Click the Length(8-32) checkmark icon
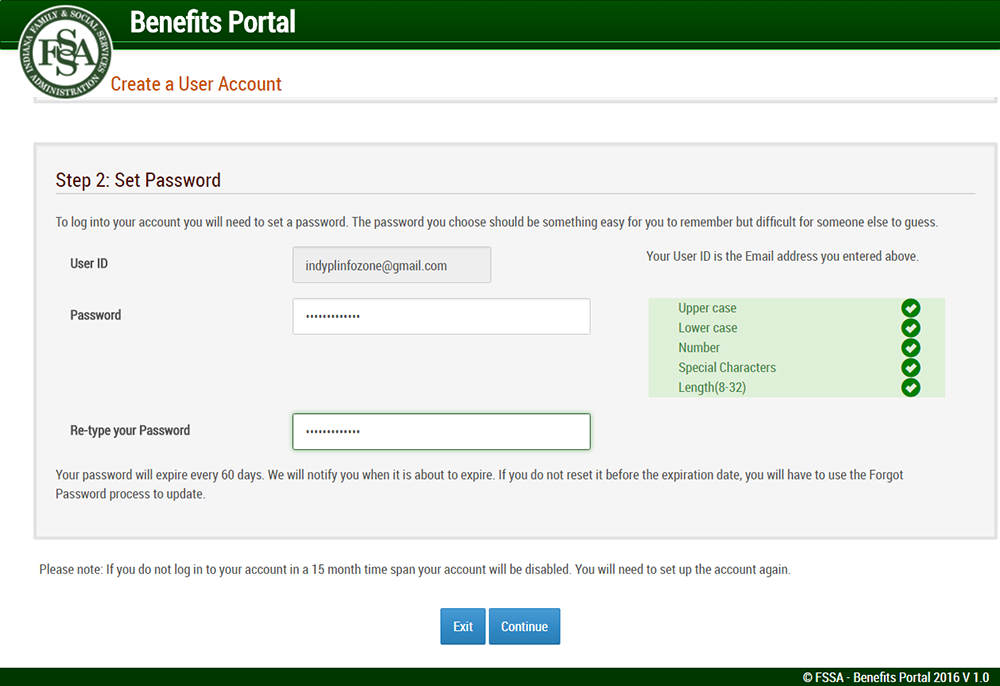The image size is (1000, 686). pos(911,387)
